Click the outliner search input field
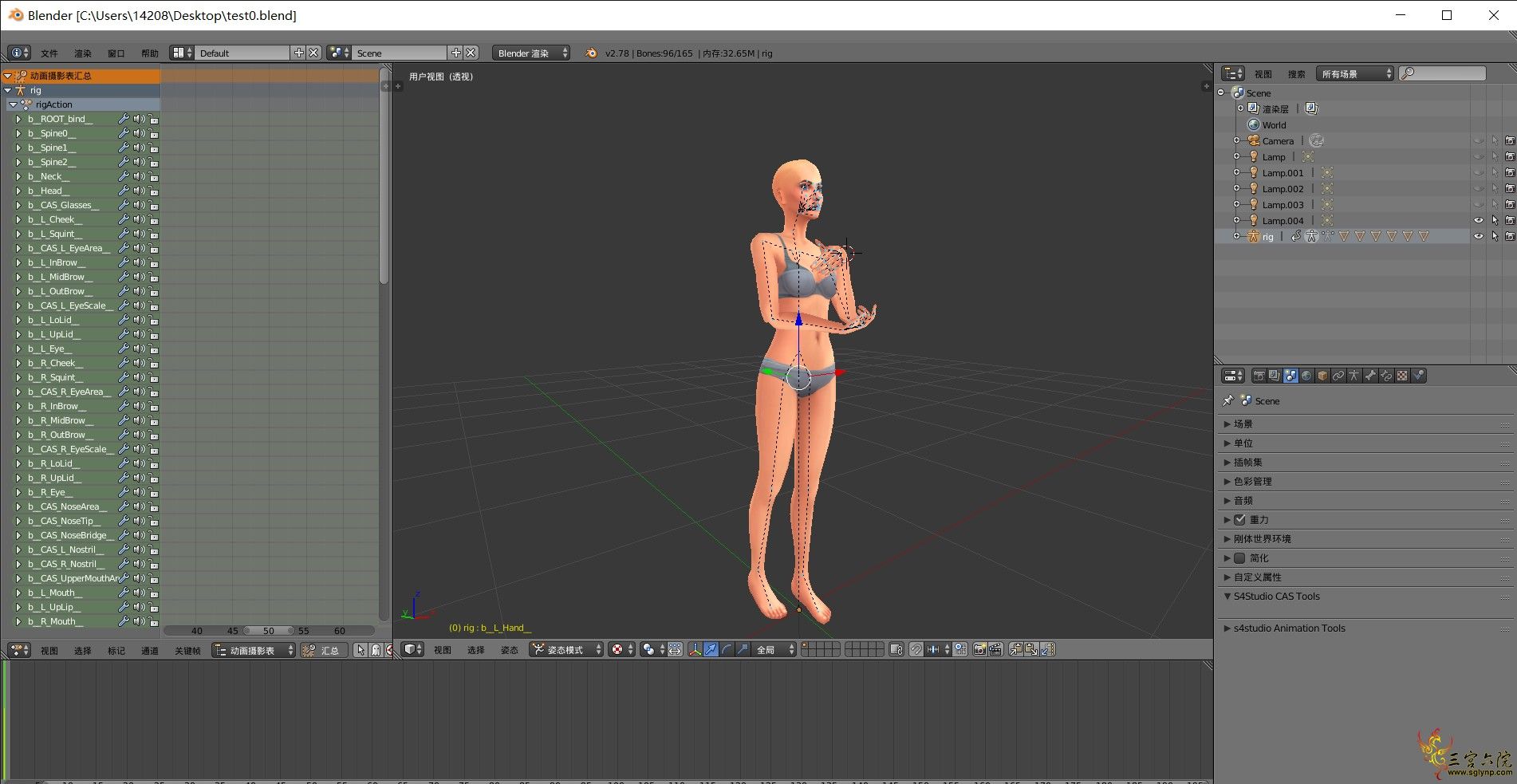Screen dimensions: 1517x784 pyautogui.click(x=1443, y=73)
